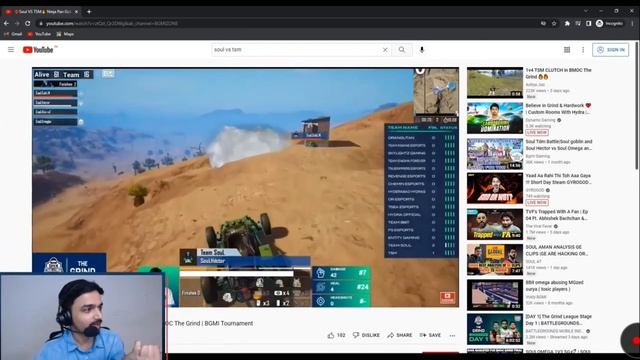Close the Soul VS TSM tab

[76, 12]
